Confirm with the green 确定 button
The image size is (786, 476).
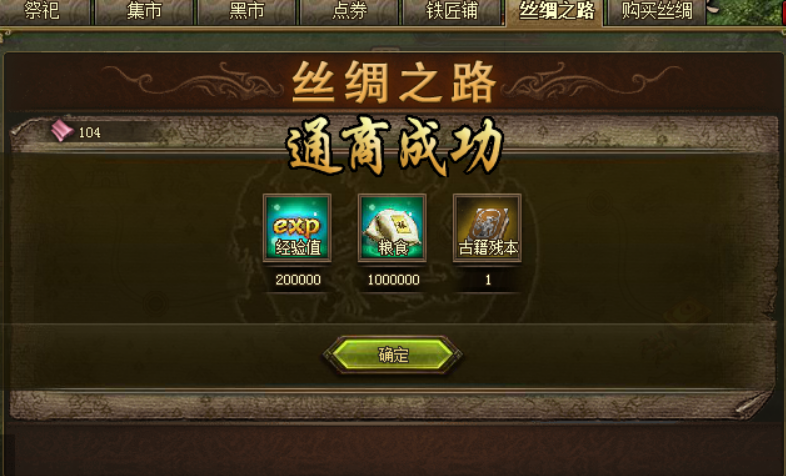[x=392, y=355]
